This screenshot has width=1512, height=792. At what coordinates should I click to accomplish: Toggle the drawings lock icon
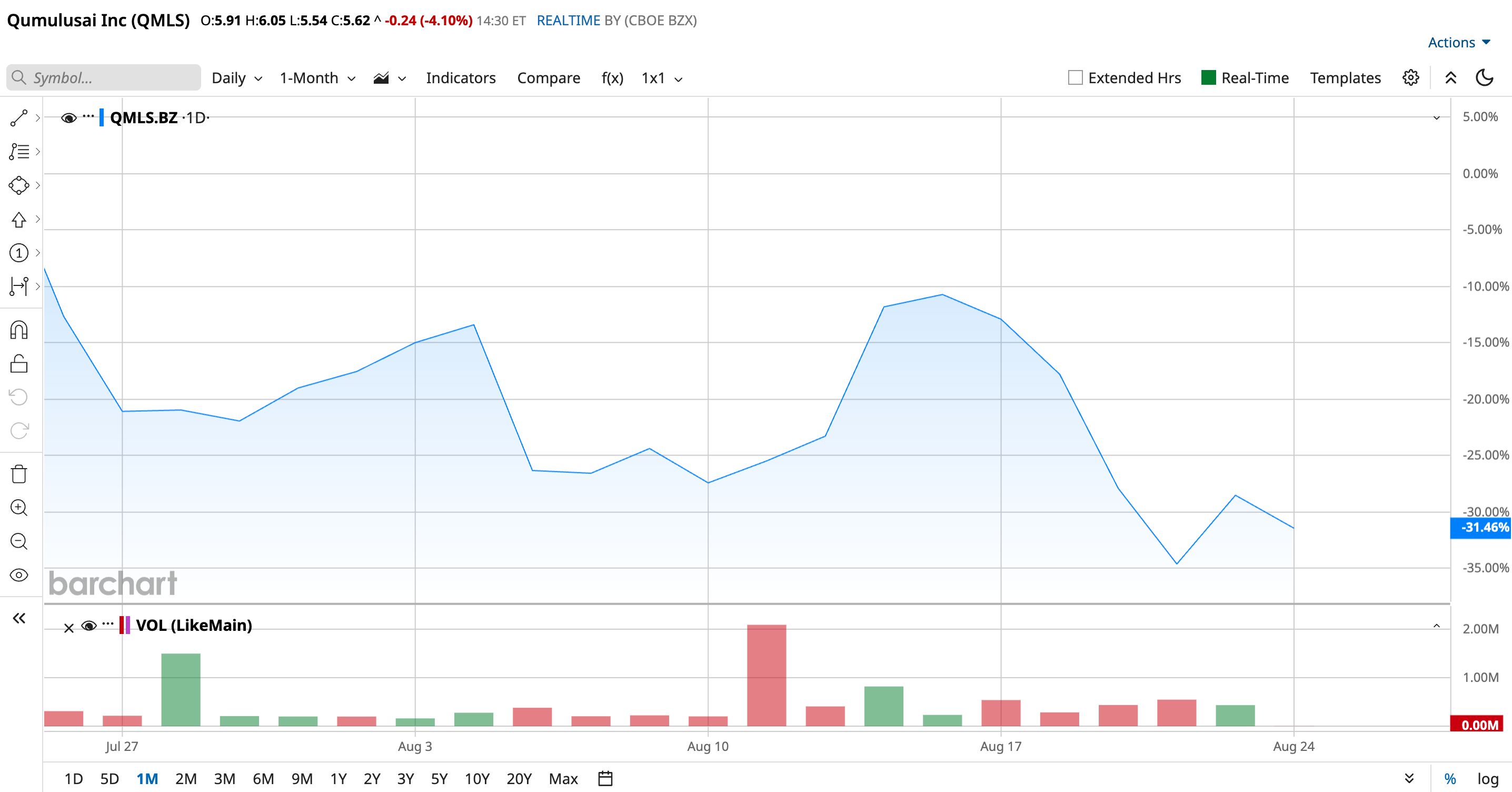(x=19, y=364)
